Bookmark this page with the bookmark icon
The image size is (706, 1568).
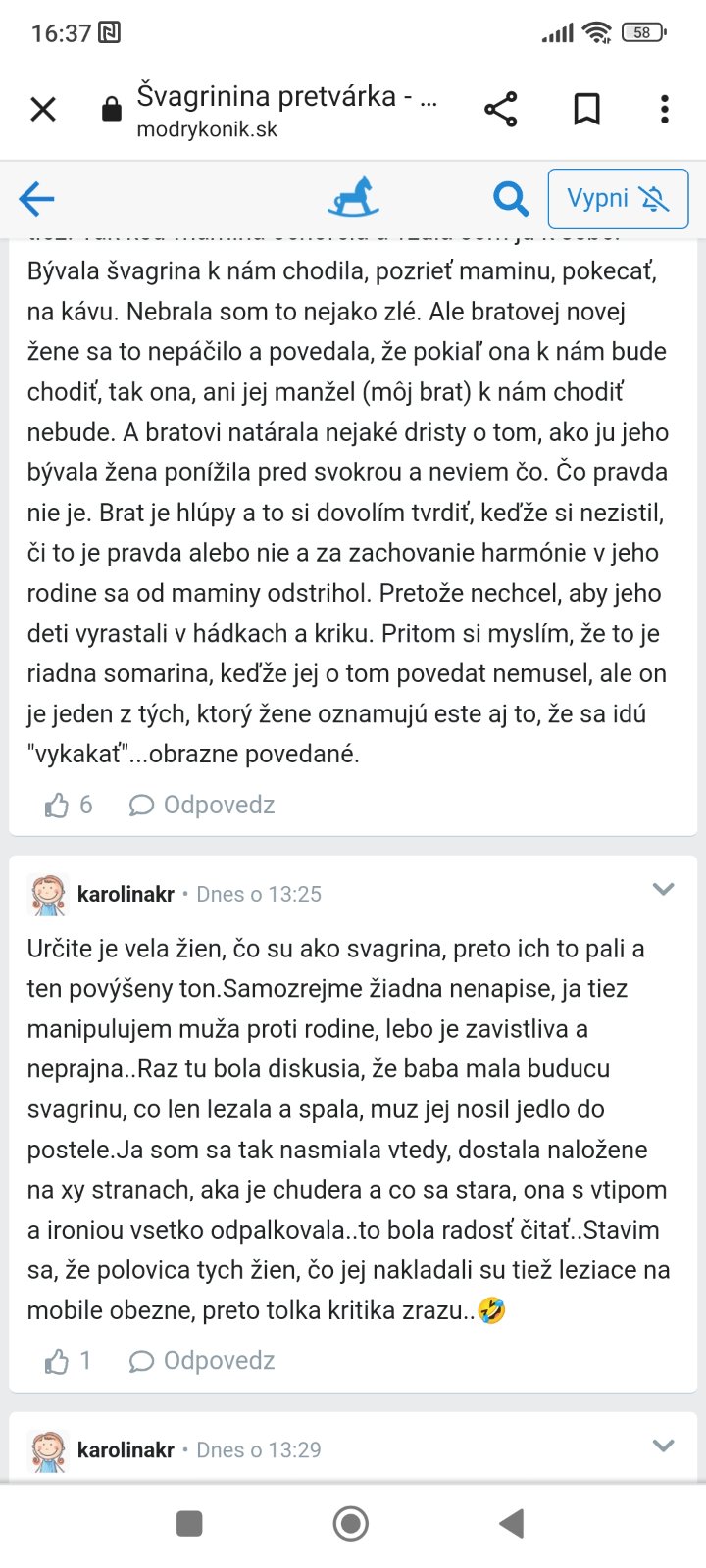tap(586, 109)
